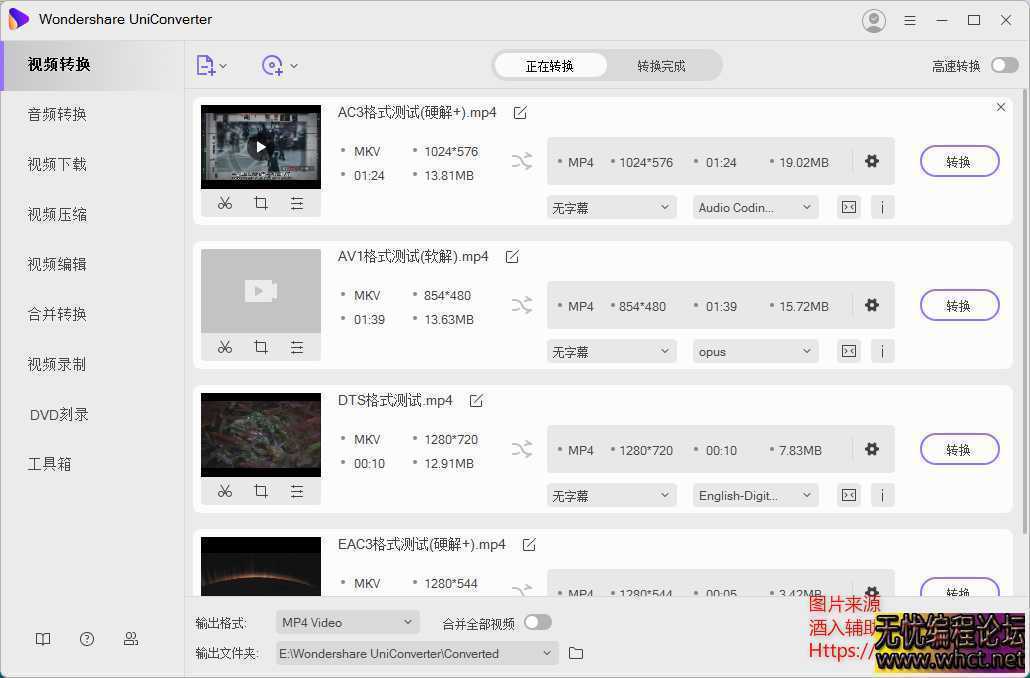The image size is (1030, 678).
Task: Expand the 输出格式 MP4 Video dropdown
Action: [346, 621]
